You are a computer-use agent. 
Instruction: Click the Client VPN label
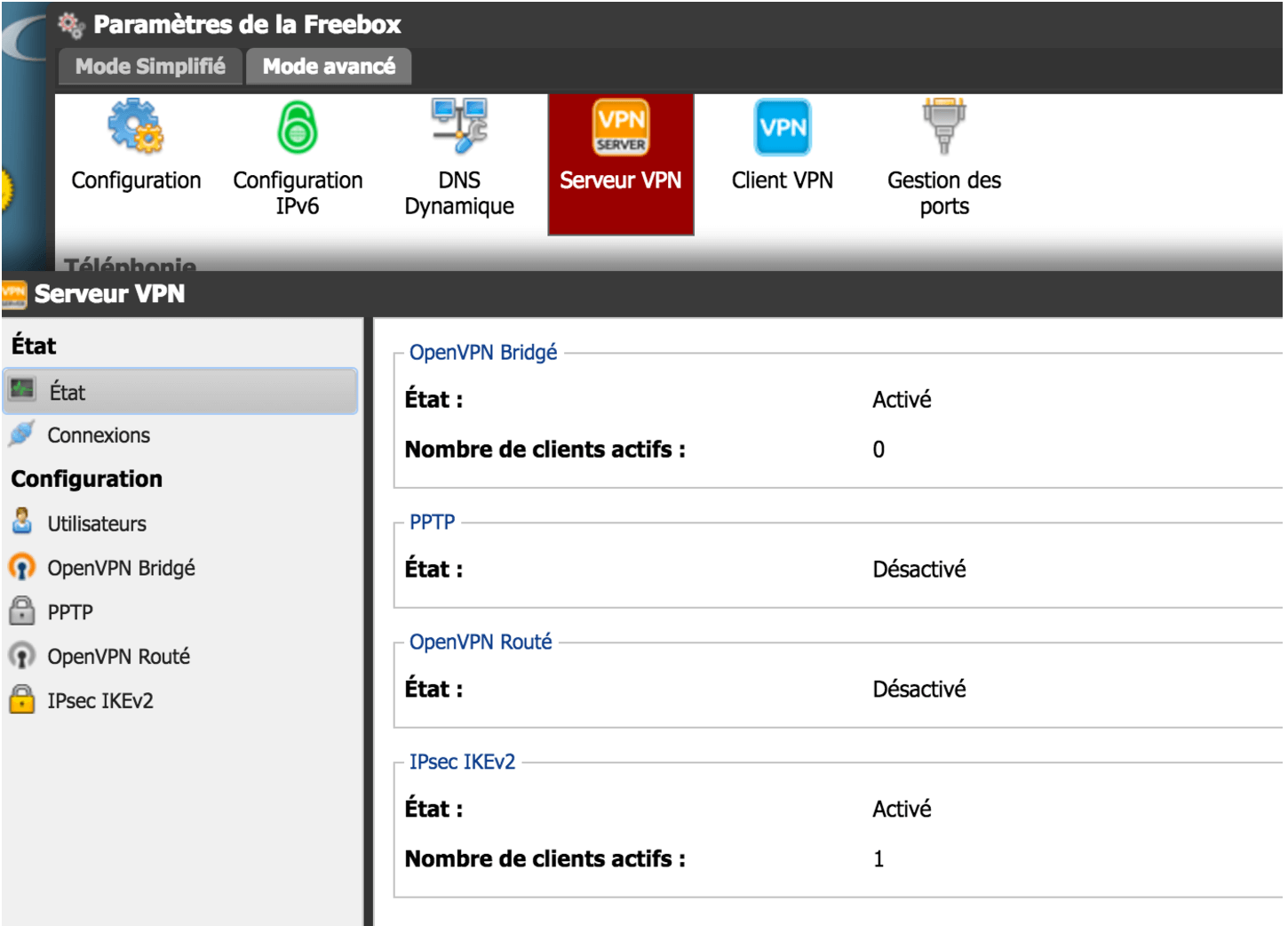coord(783,180)
